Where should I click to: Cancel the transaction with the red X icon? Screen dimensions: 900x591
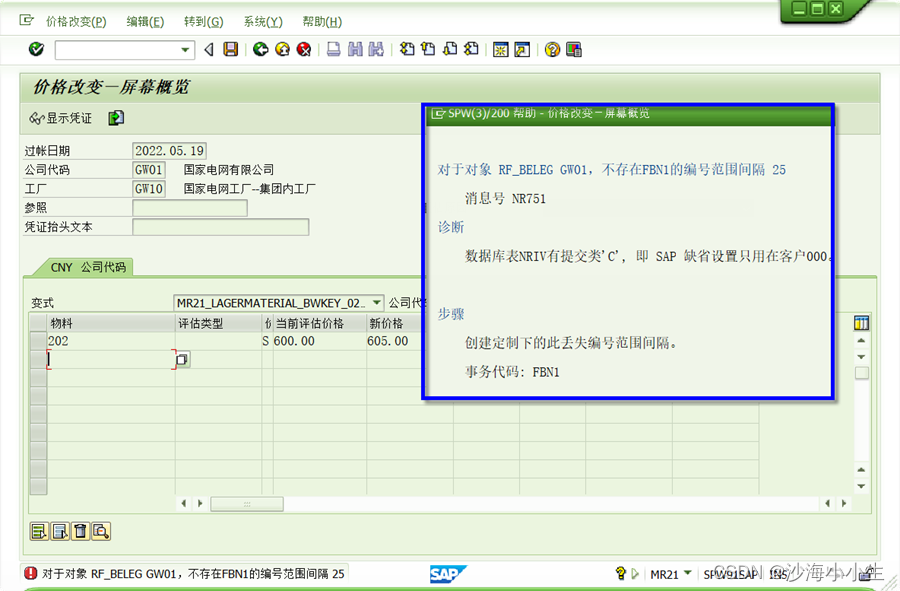coord(302,49)
